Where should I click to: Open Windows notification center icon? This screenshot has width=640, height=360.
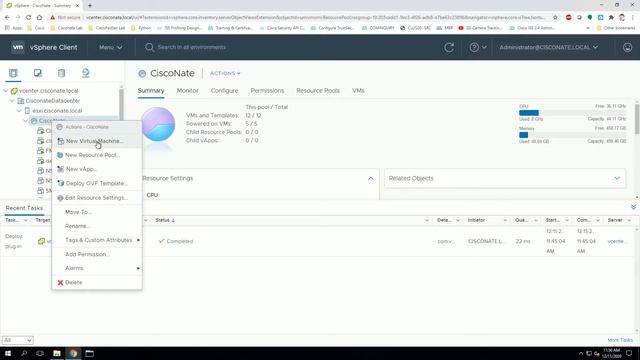click(x=629, y=353)
